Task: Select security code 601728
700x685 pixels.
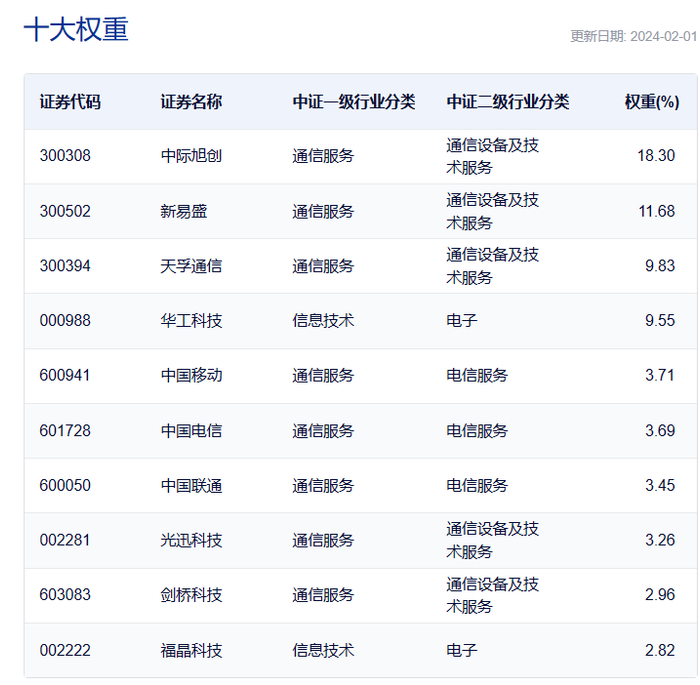Action: coord(65,430)
